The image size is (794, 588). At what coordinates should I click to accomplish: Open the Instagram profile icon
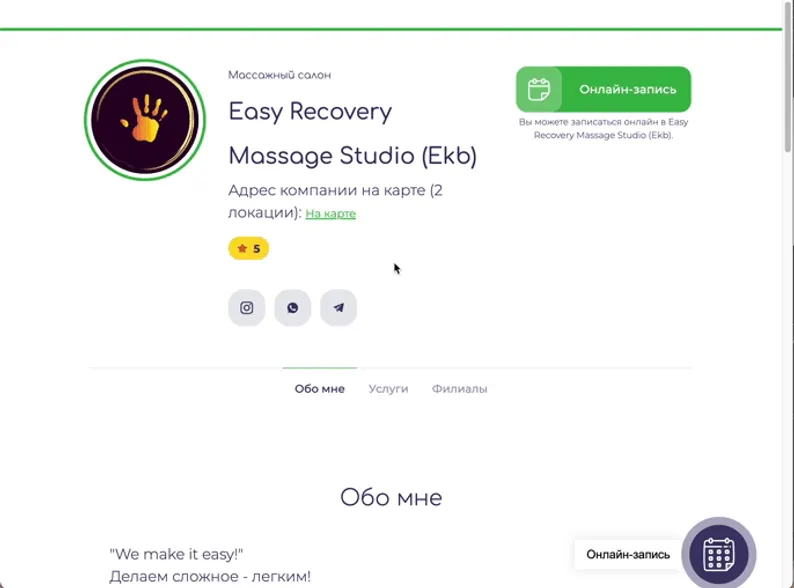pos(247,307)
